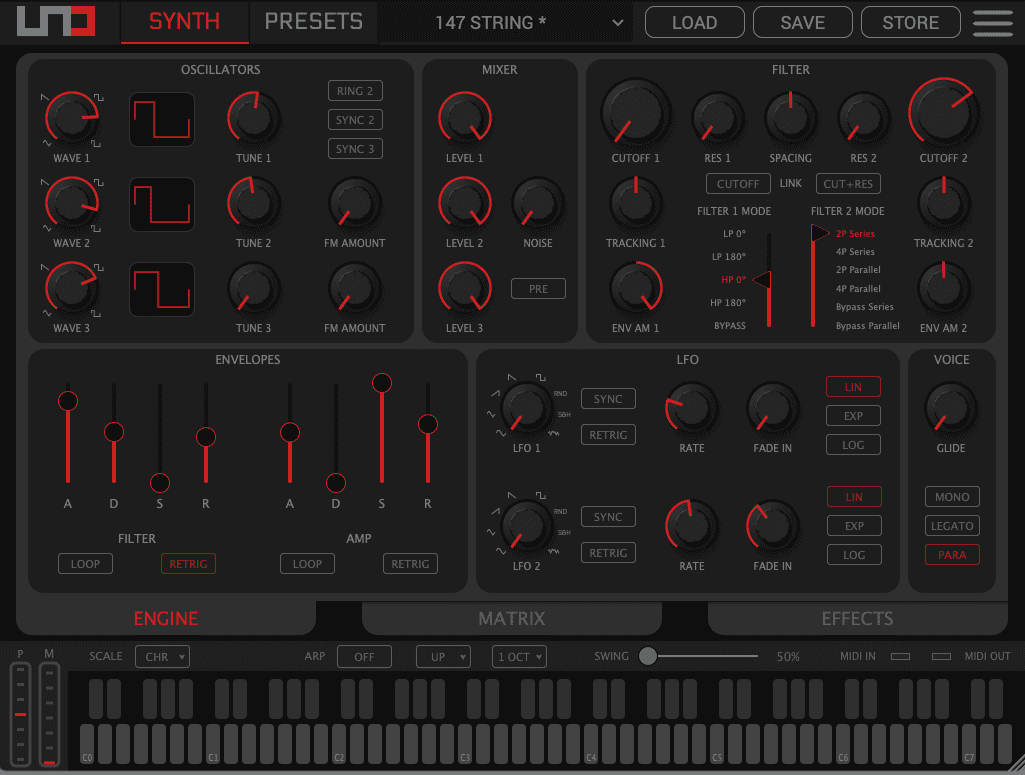Open the MATRIX tab
The height and width of the screenshot is (775, 1025).
512,618
